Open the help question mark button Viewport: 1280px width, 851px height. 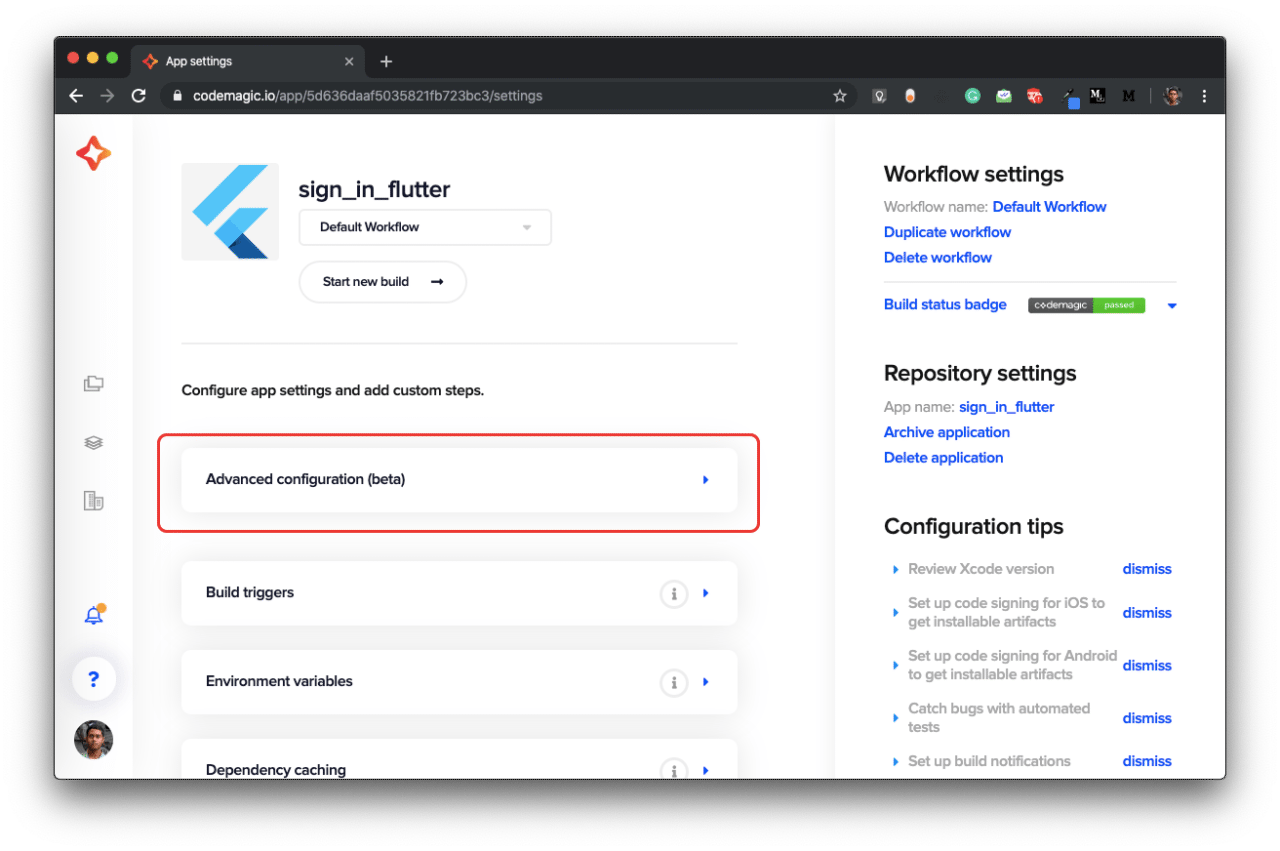point(94,680)
